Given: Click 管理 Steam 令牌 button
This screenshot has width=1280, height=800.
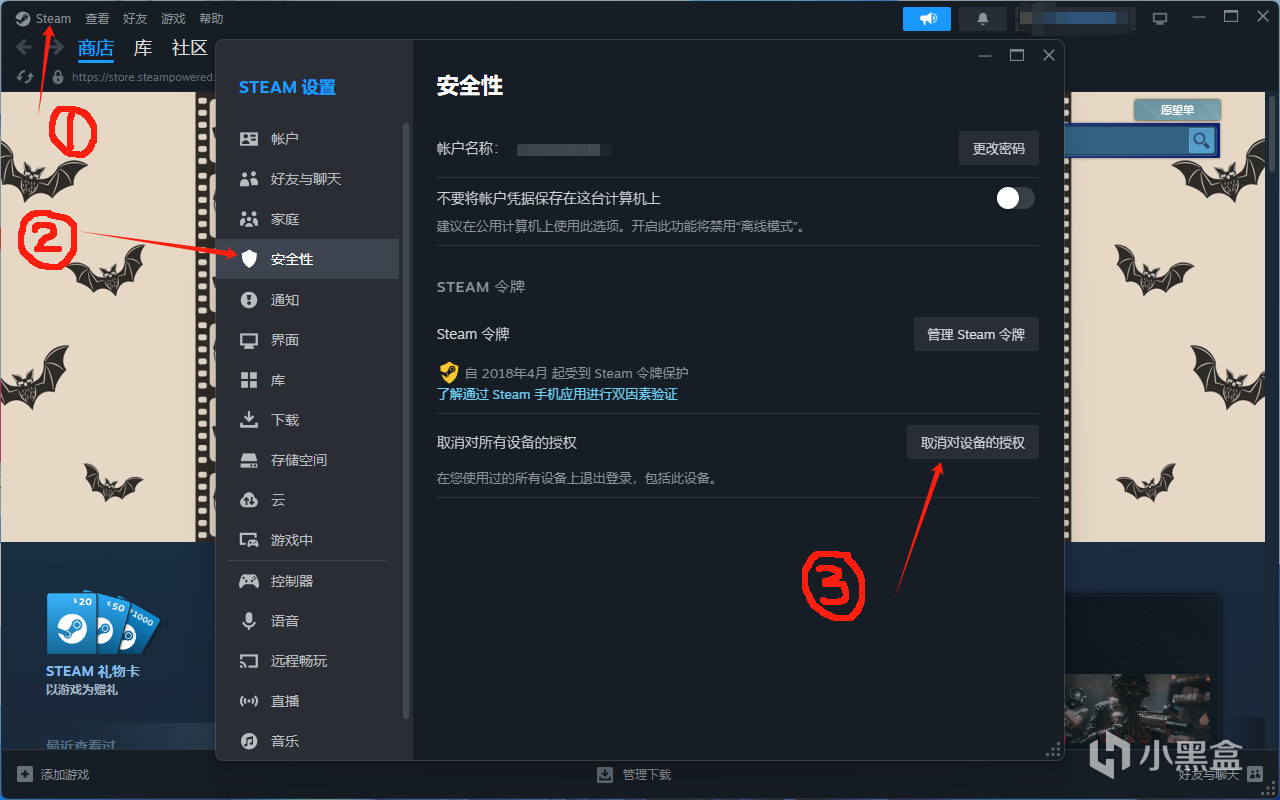Looking at the screenshot, I should click(x=976, y=334).
